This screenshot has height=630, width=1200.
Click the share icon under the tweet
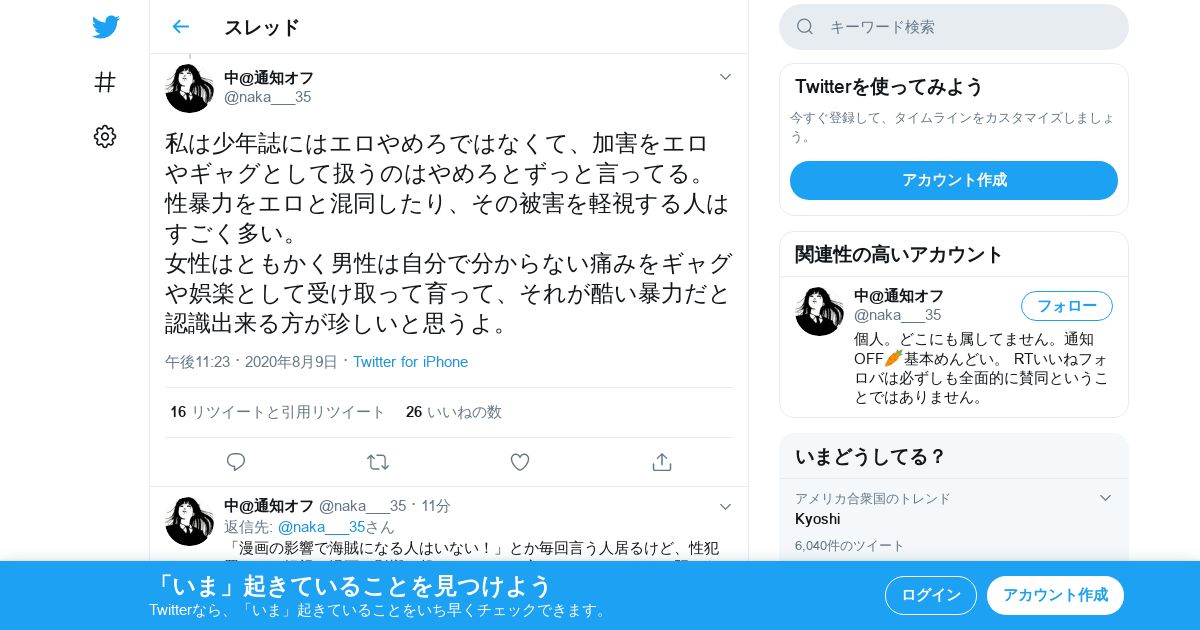[x=661, y=462]
